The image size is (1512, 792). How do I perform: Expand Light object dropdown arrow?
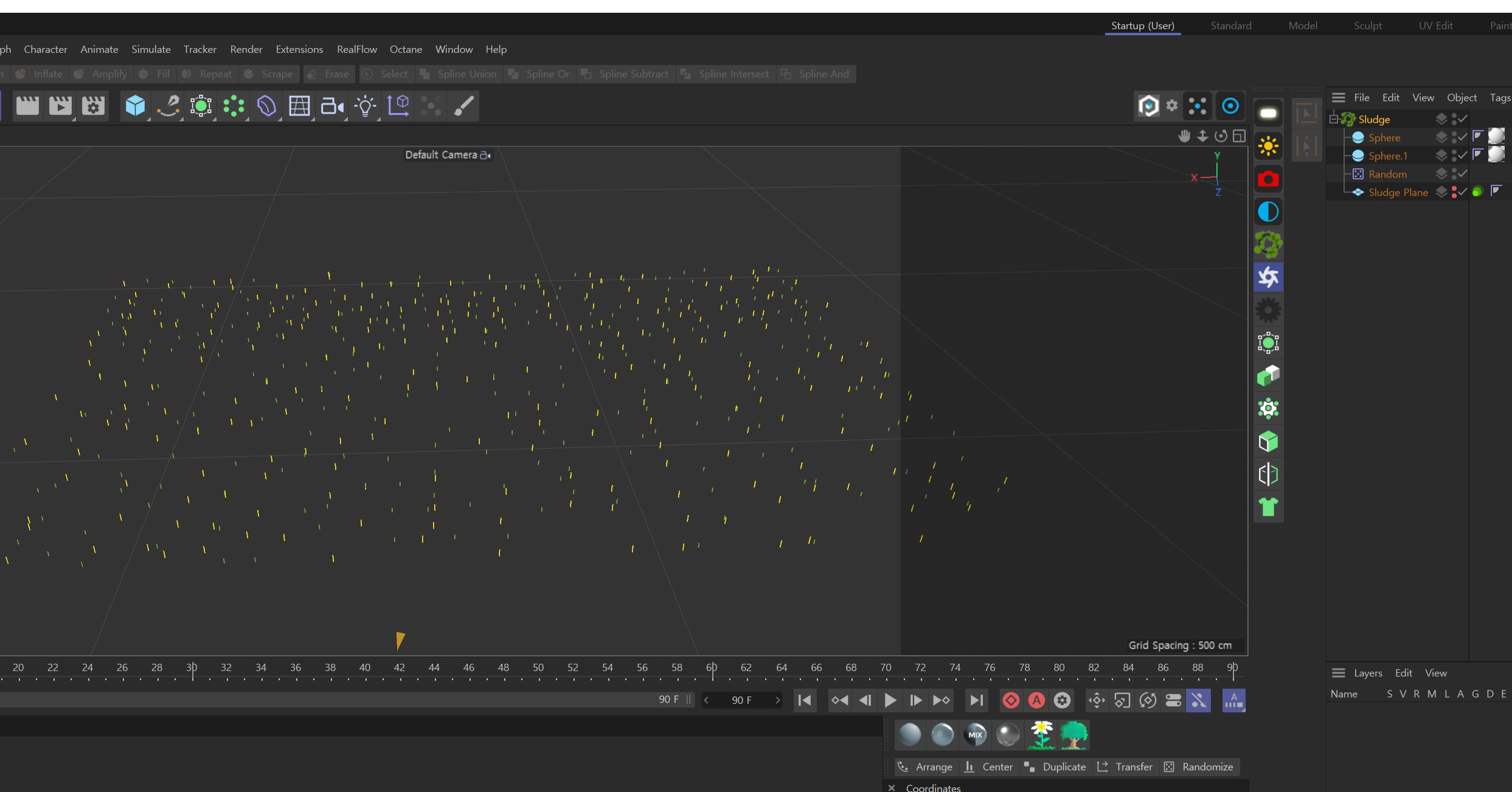378,119
